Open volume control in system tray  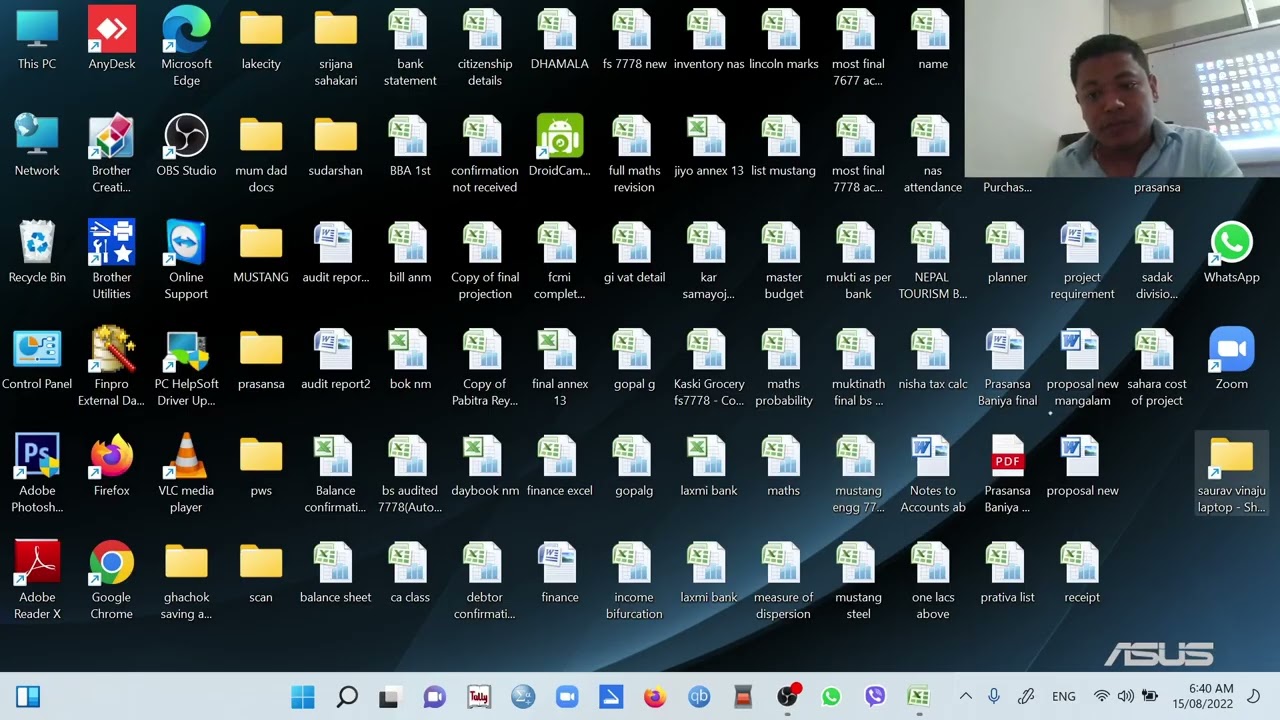click(x=1126, y=696)
